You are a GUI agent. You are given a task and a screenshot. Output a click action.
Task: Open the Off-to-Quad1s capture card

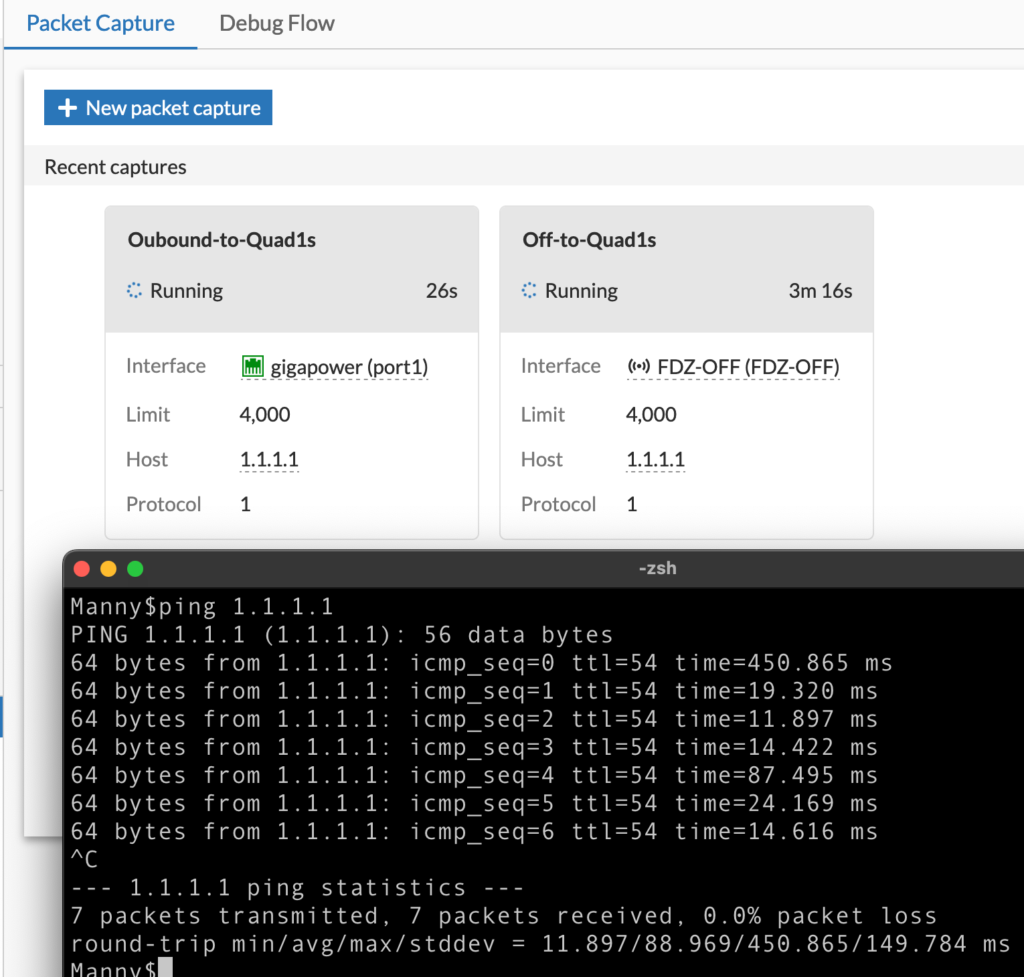[686, 372]
